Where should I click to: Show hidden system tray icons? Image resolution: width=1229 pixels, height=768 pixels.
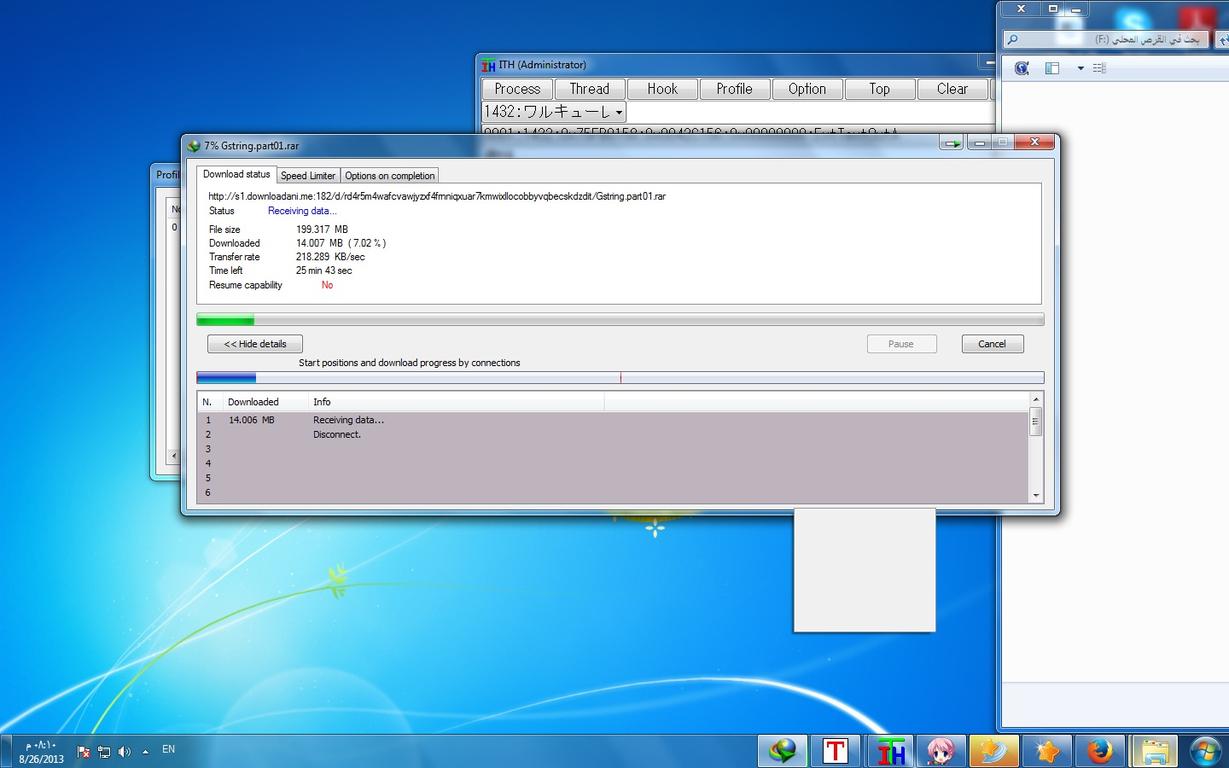[146, 750]
